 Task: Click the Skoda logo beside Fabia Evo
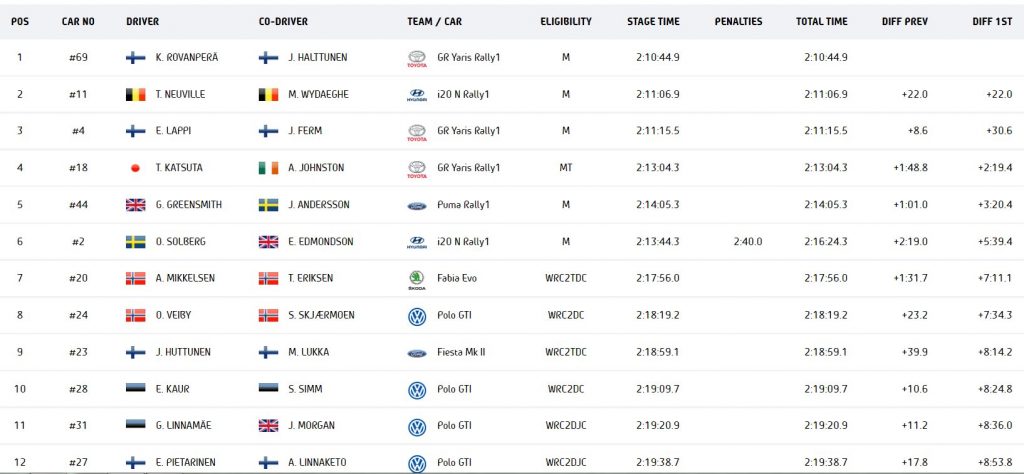(417, 280)
